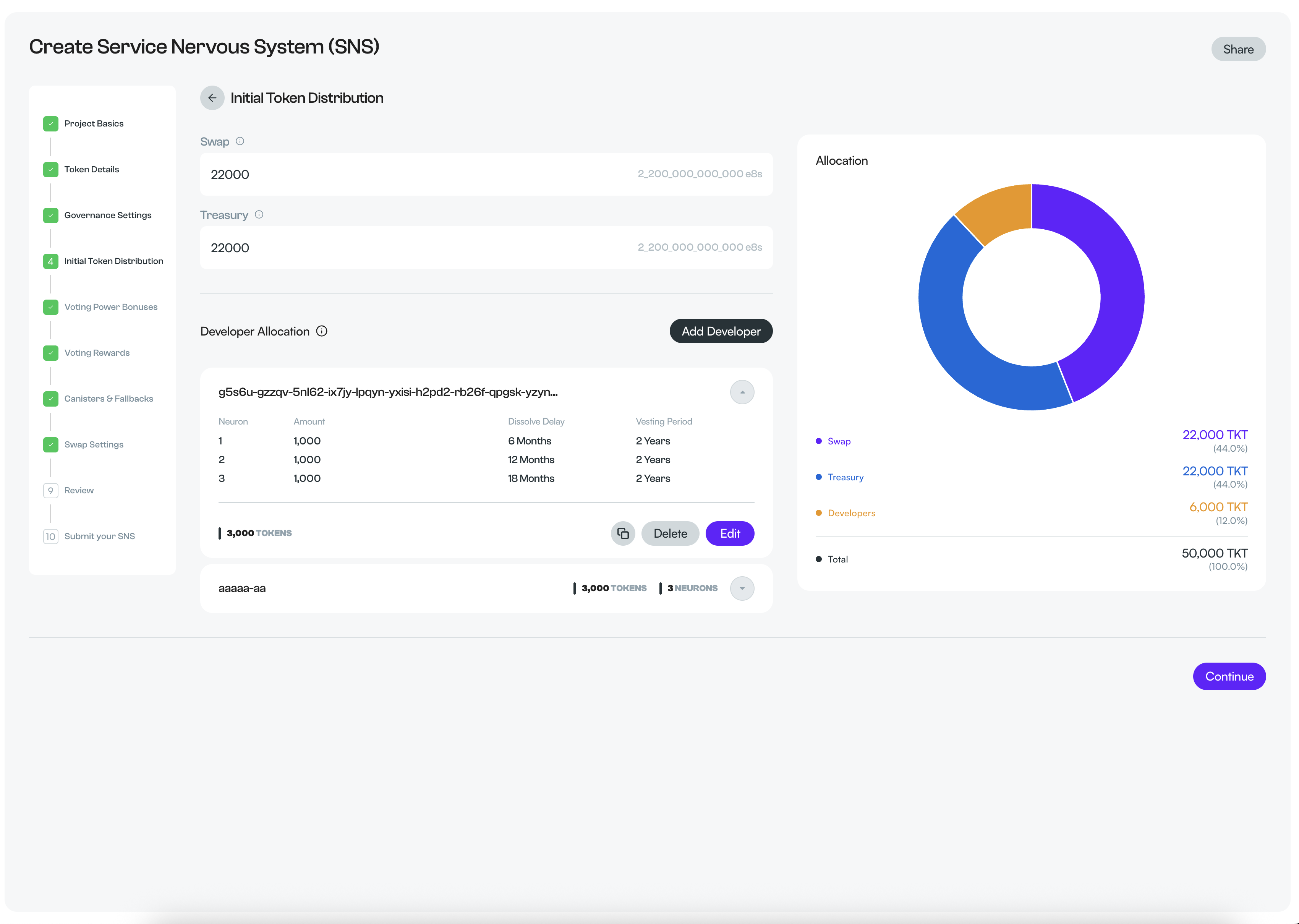Click the Voting Rewards green checkmark
This screenshot has width=1299, height=924.
(50, 353)
